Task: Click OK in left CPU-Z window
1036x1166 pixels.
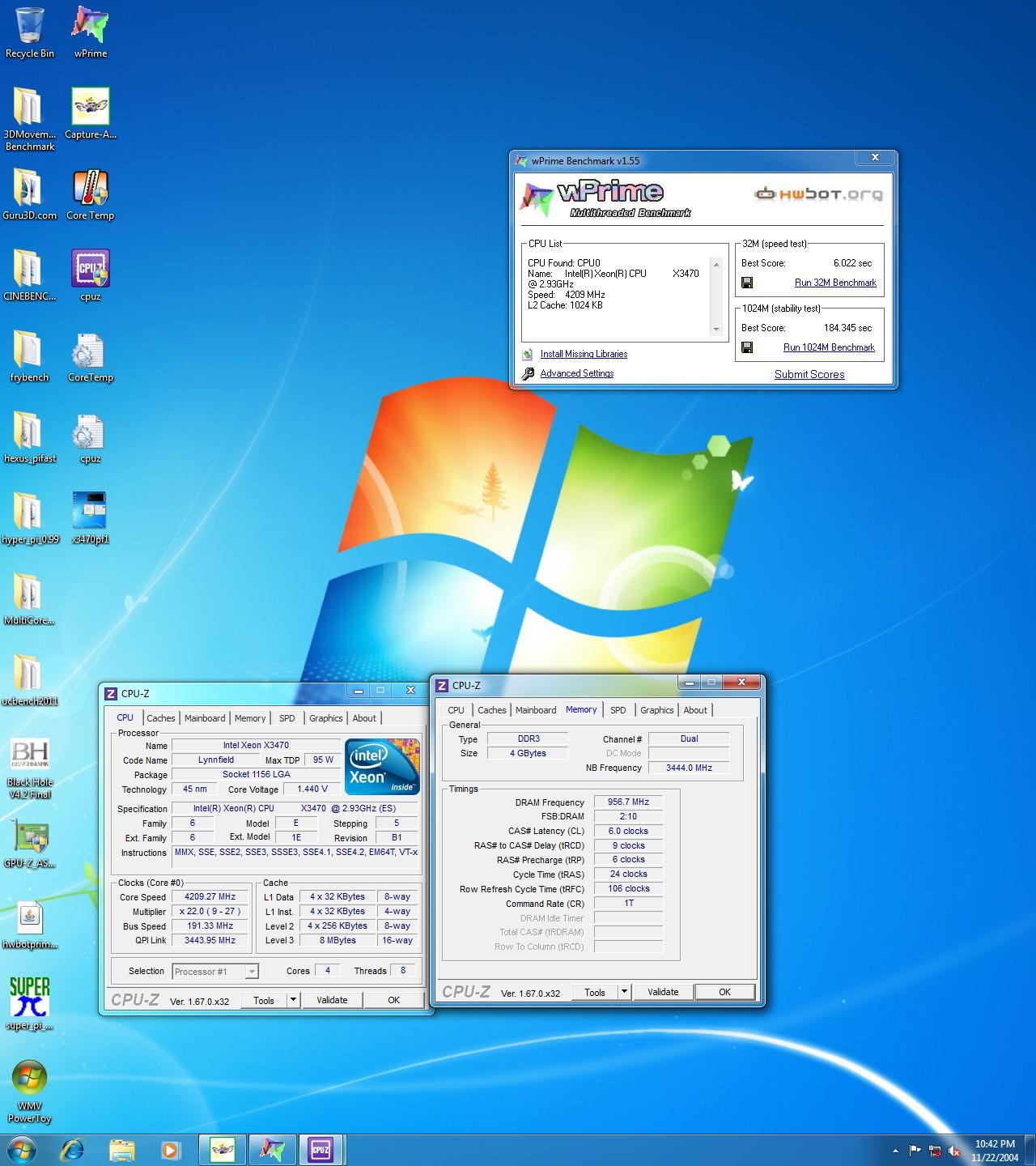Action: [393, 1000]
